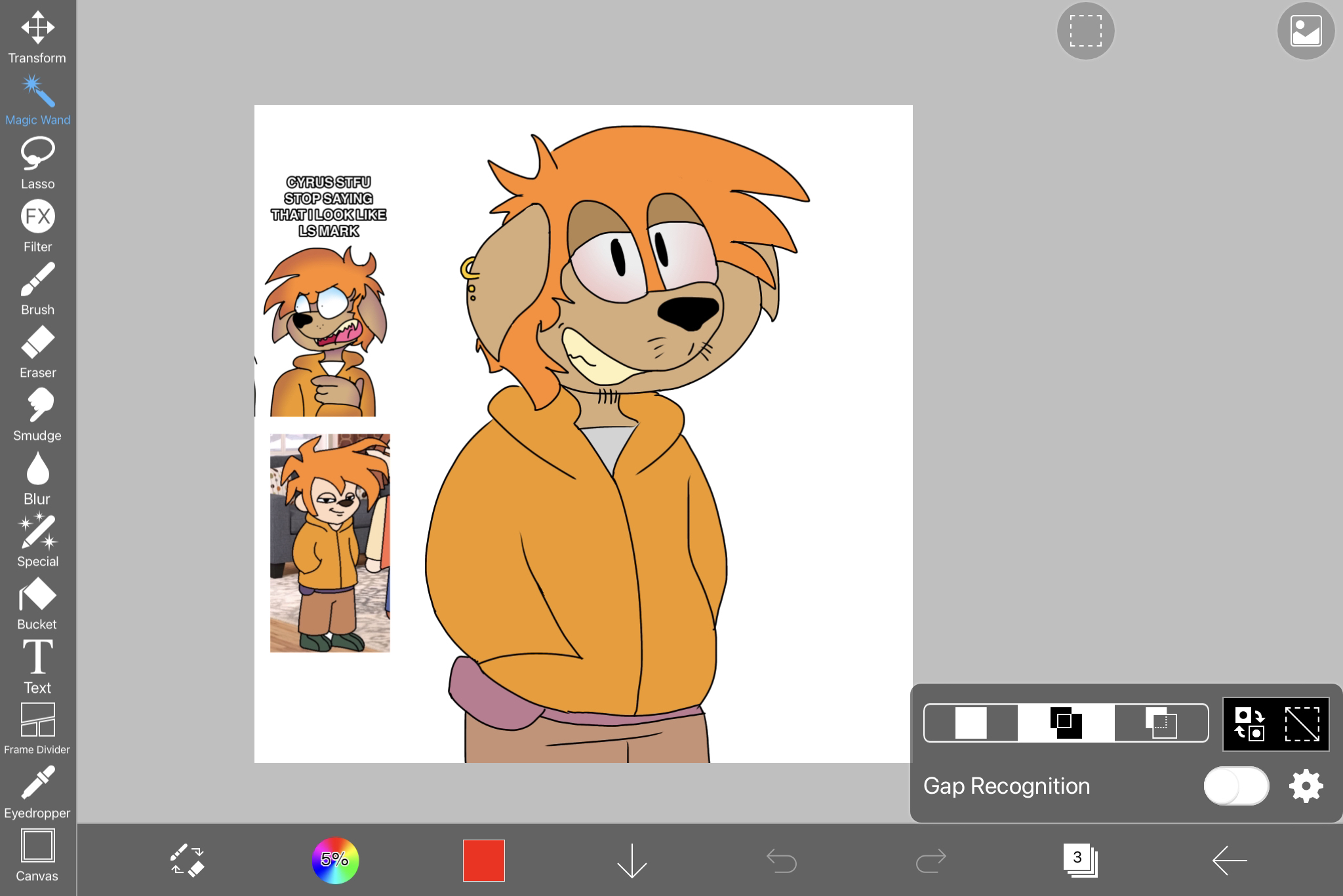The width and height of the screenshot is (1343, 896).
Task: Hide the toolbar with down arrow
Action: pos(631,860)
